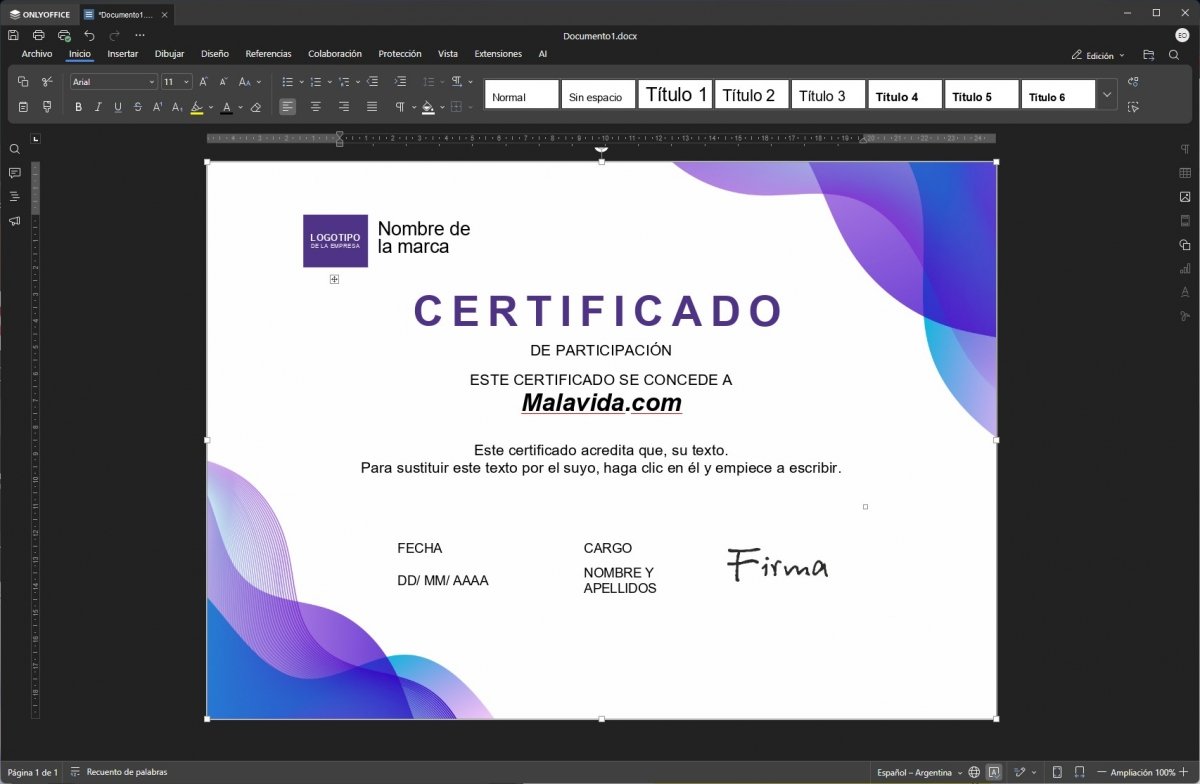Toggle justified paragraph alignment
The image size is (1200, 784).
point(372,107)
